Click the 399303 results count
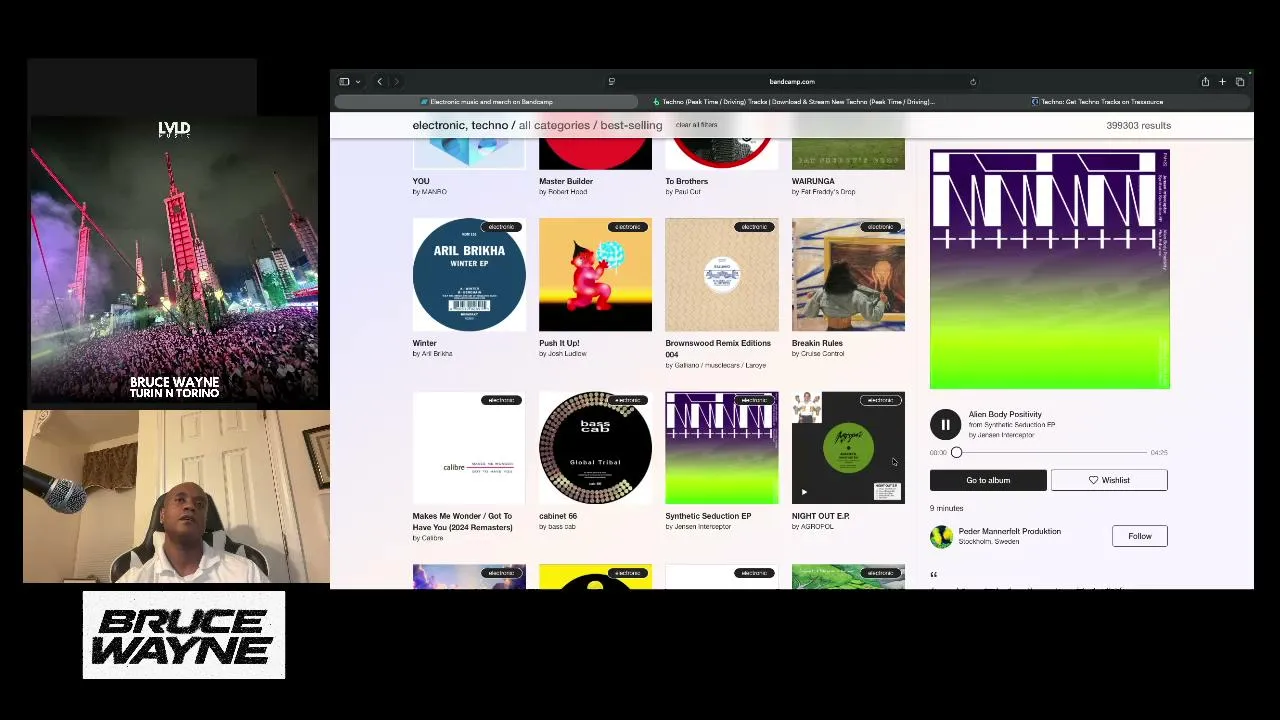 [1139, 125]
